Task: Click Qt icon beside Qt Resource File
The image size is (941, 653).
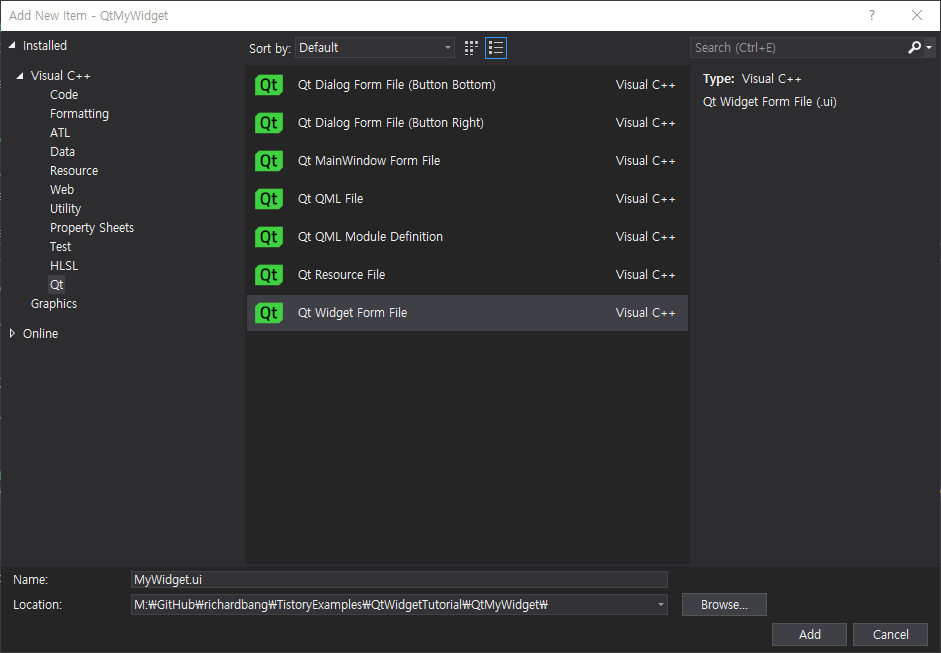Action: tap(269, 275)
